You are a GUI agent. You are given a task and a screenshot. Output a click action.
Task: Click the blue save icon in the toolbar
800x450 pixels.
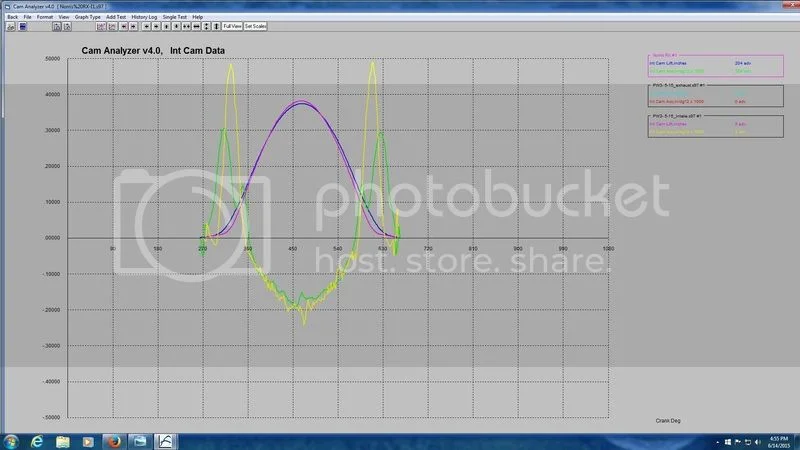click(23, 26)
